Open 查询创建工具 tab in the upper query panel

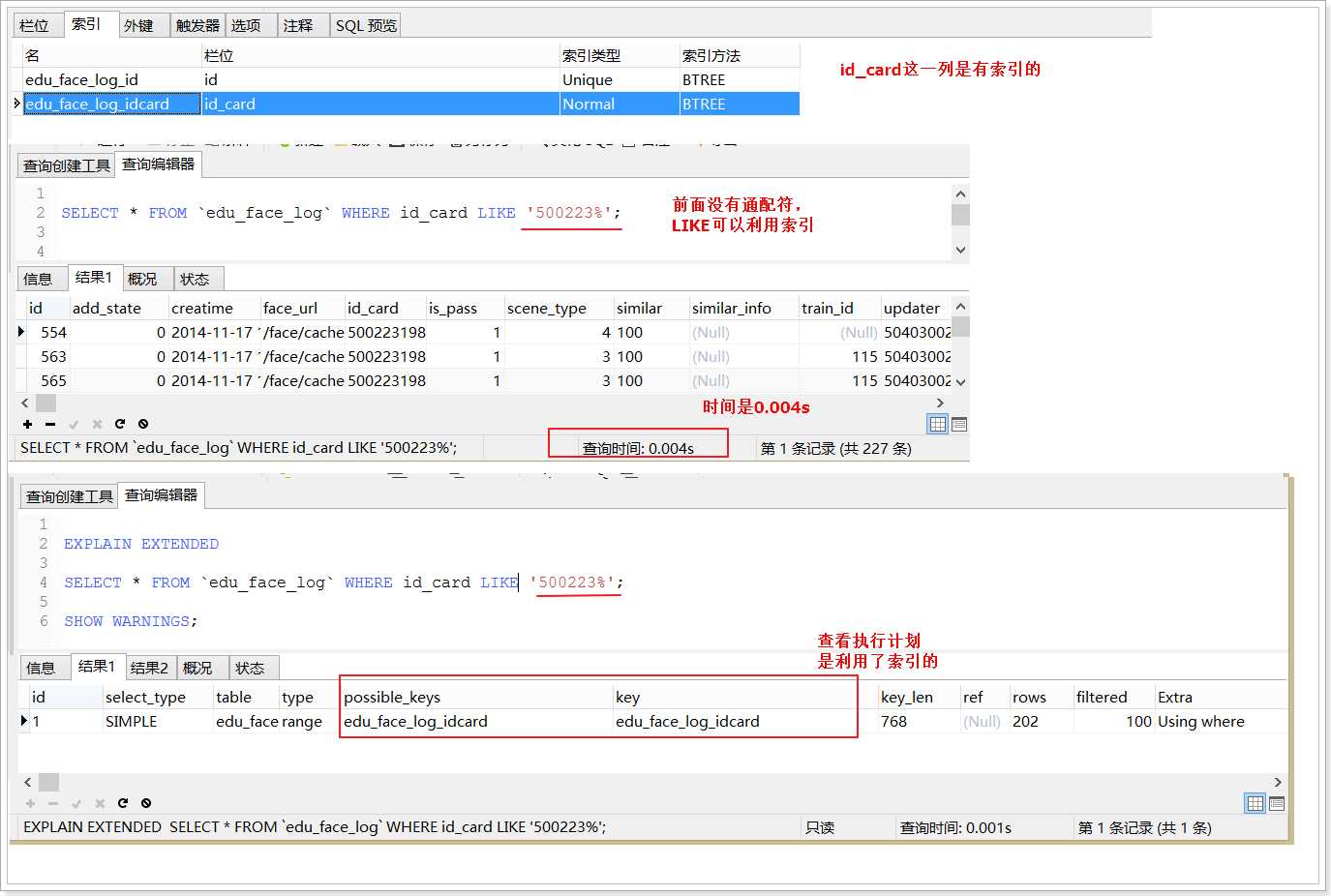click(x=67, y=165)
